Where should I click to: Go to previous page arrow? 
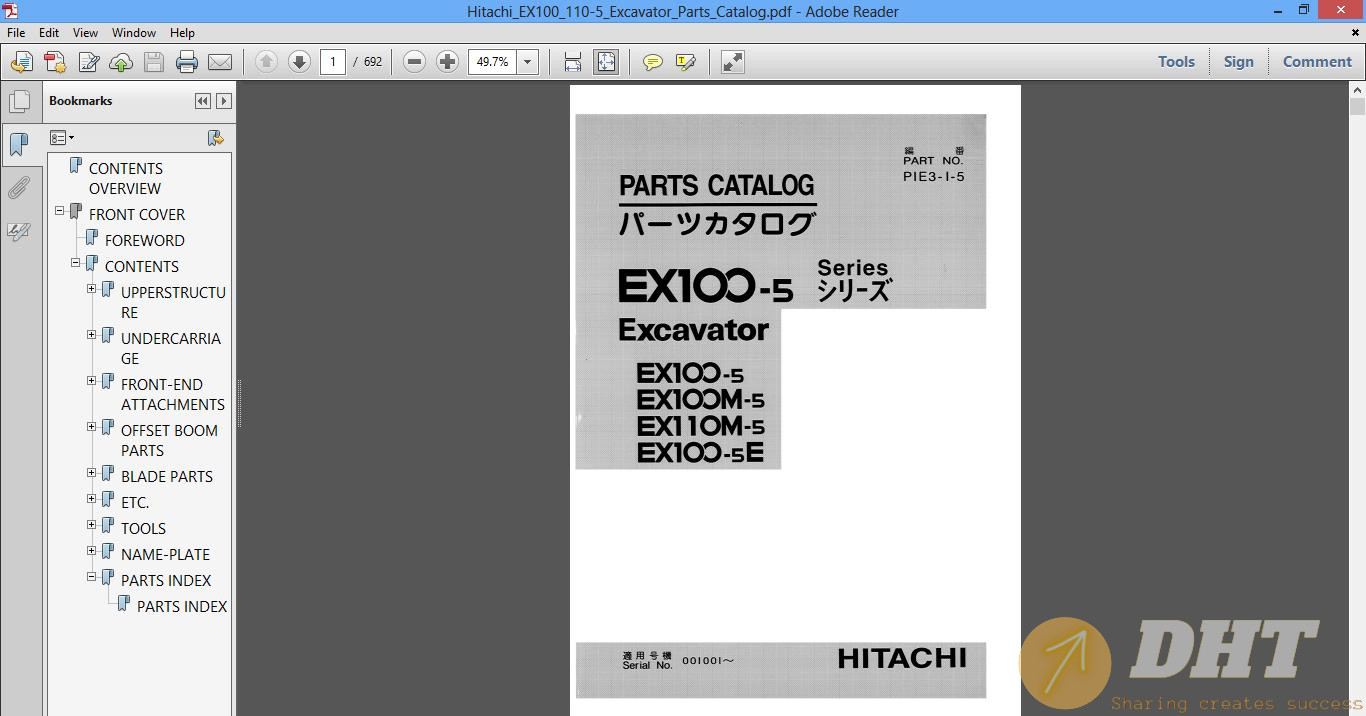[266, 62]
